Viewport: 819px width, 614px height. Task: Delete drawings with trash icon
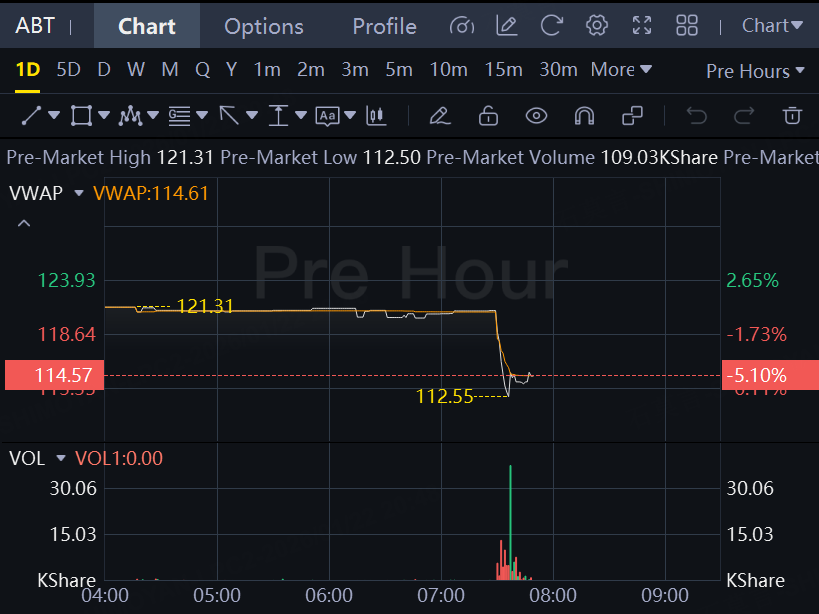point(792,115)
